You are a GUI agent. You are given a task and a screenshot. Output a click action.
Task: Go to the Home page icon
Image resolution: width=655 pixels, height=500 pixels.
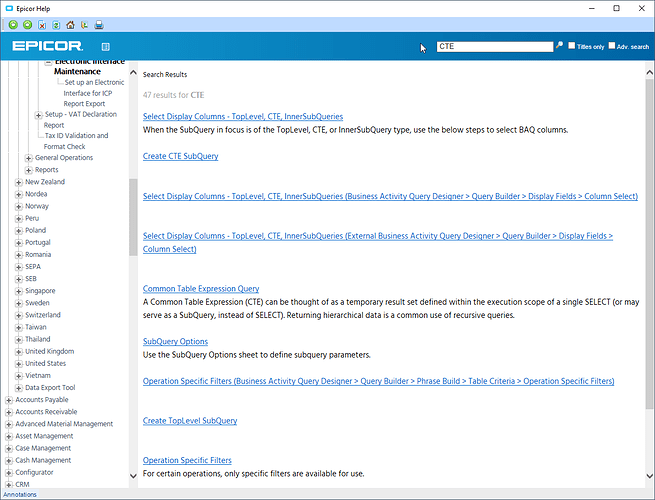pos(70,25)
